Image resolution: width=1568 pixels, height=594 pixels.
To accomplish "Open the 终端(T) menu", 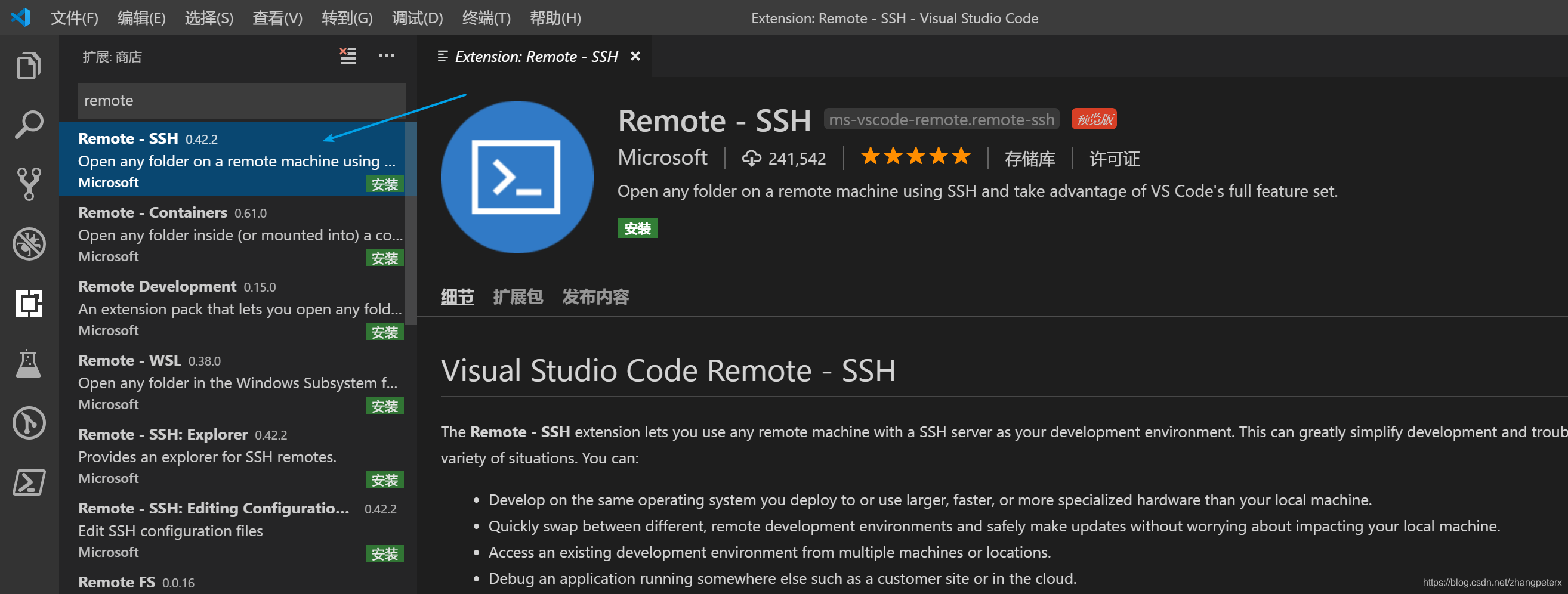I will pyautogui.click(x=486, y=18).
